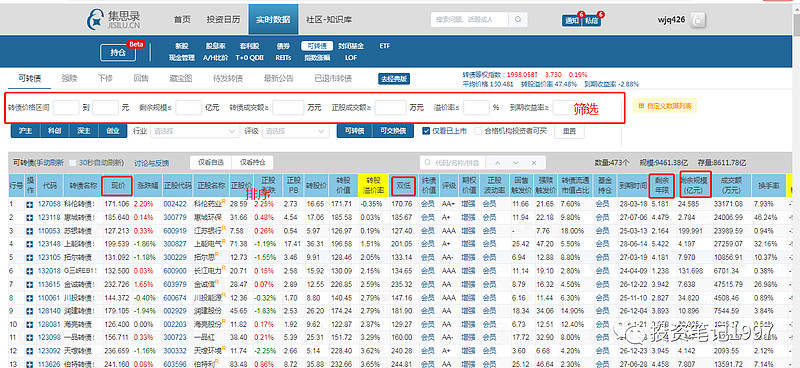Screen dimensions: 800x368
Task: Expand row 123098 一品转债 plus icon
Action: click(x=30, y=337)
